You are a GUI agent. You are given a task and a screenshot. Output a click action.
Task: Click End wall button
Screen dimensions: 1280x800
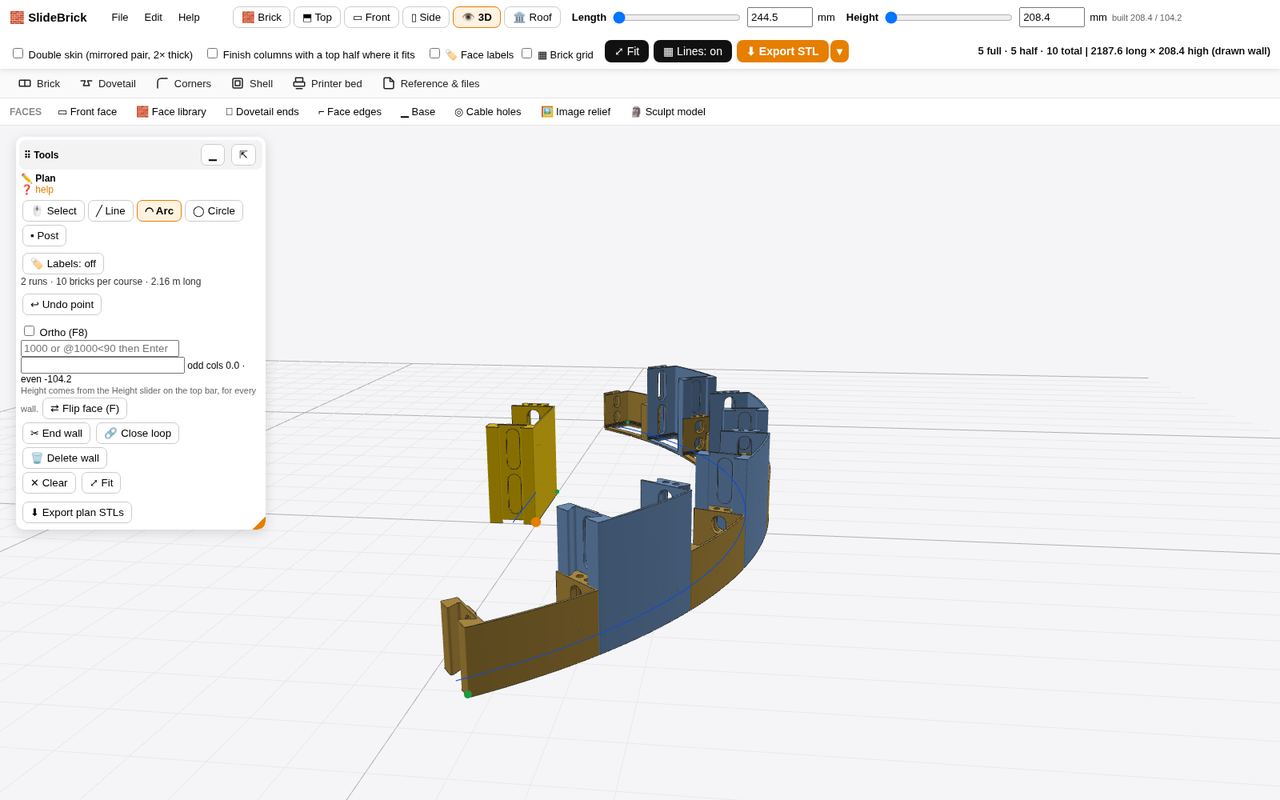56,433
